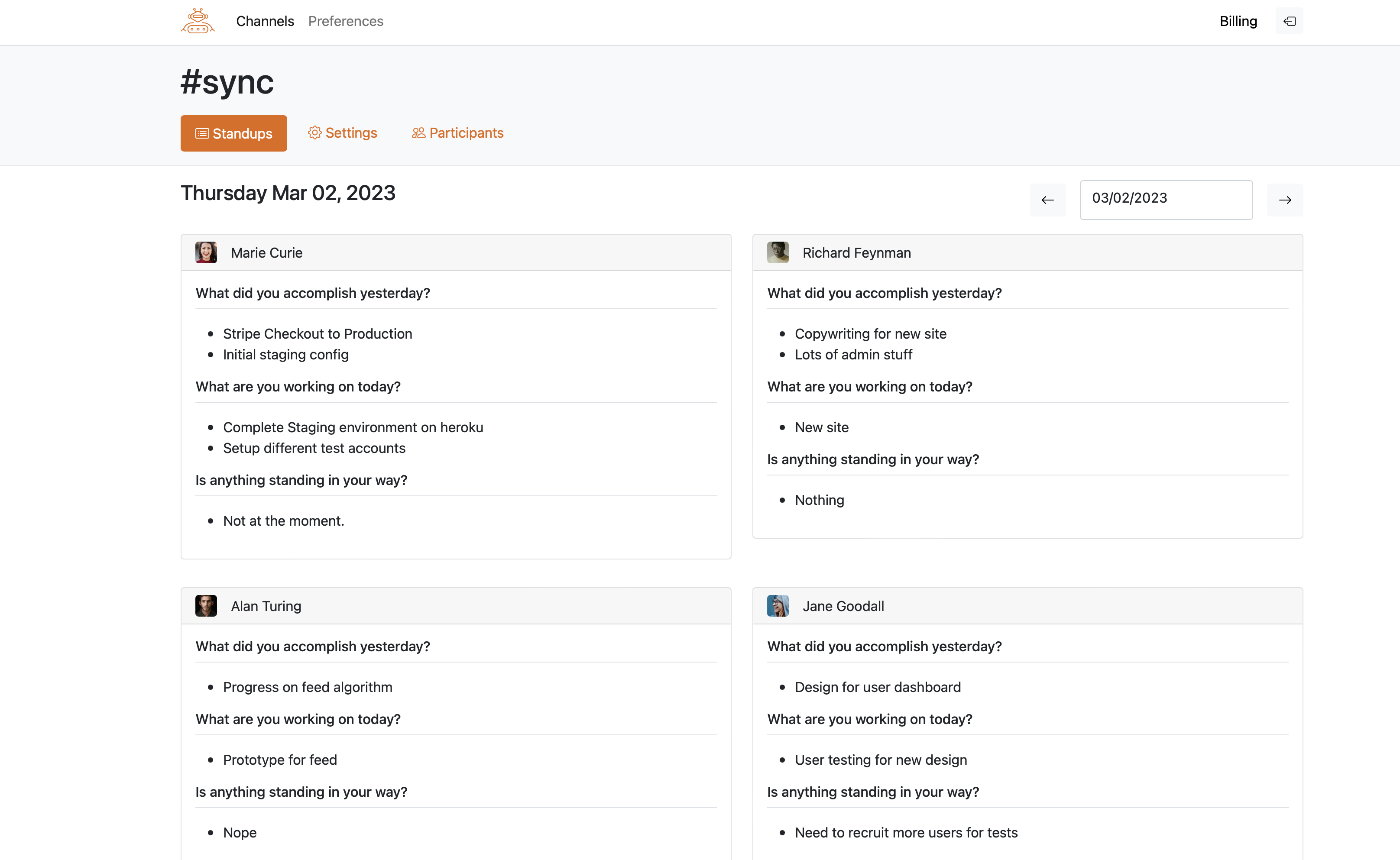
Task: Click Alan Turing's avatar
Action: (x=206, y=606)
